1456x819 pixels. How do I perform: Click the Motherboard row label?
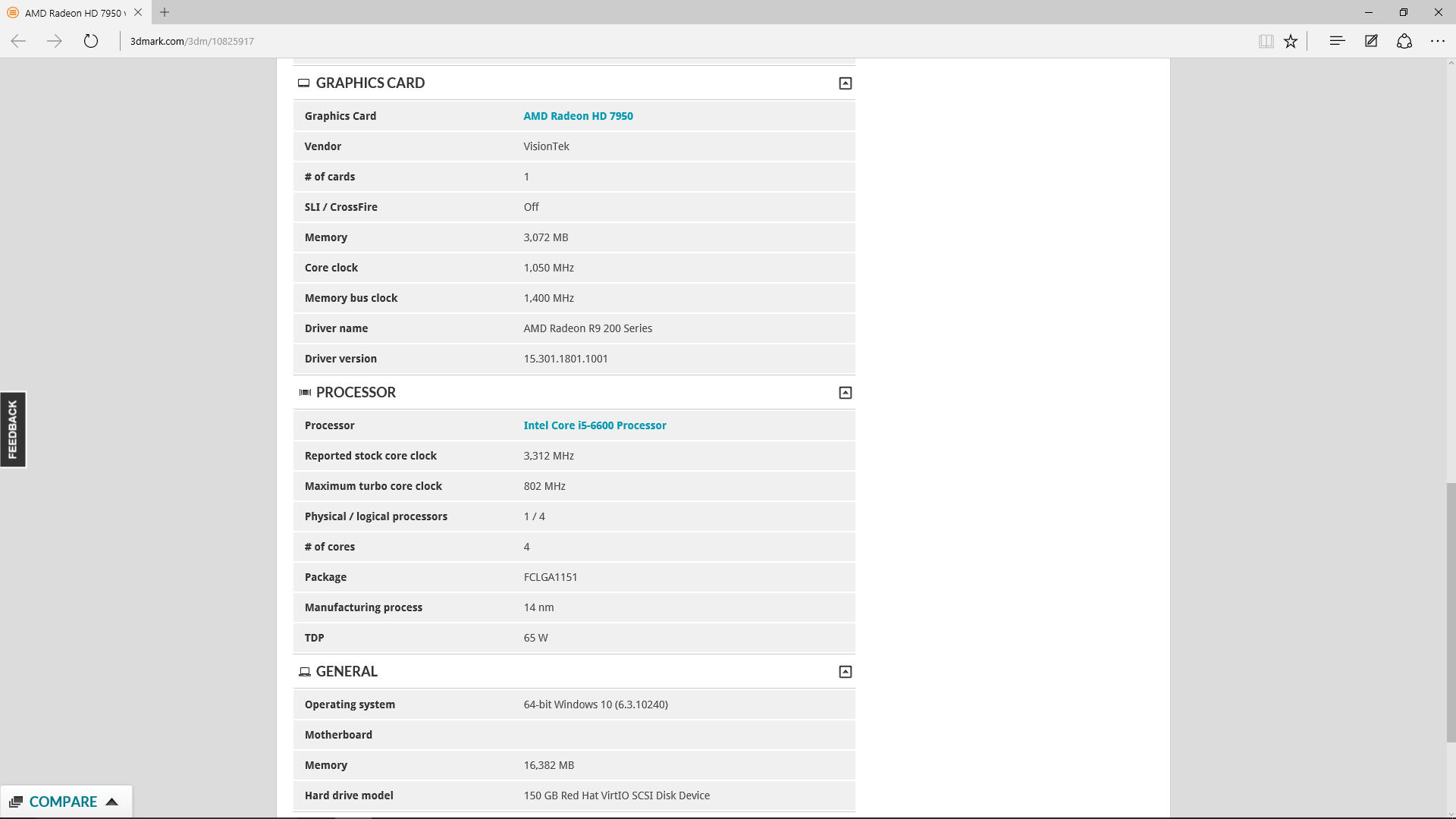pos(338,735)
